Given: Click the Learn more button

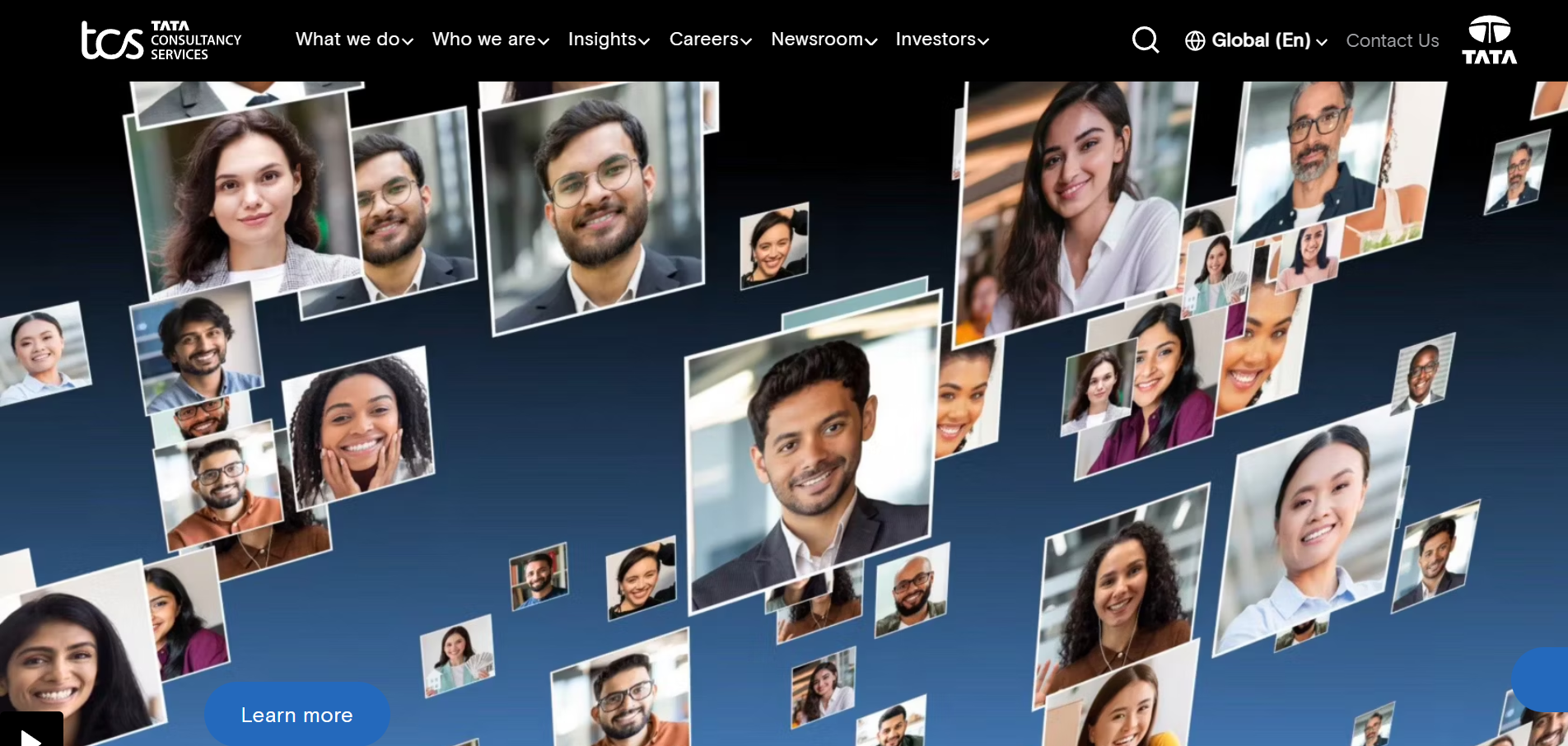Looking at the screenshot, I should pos(297,714).
